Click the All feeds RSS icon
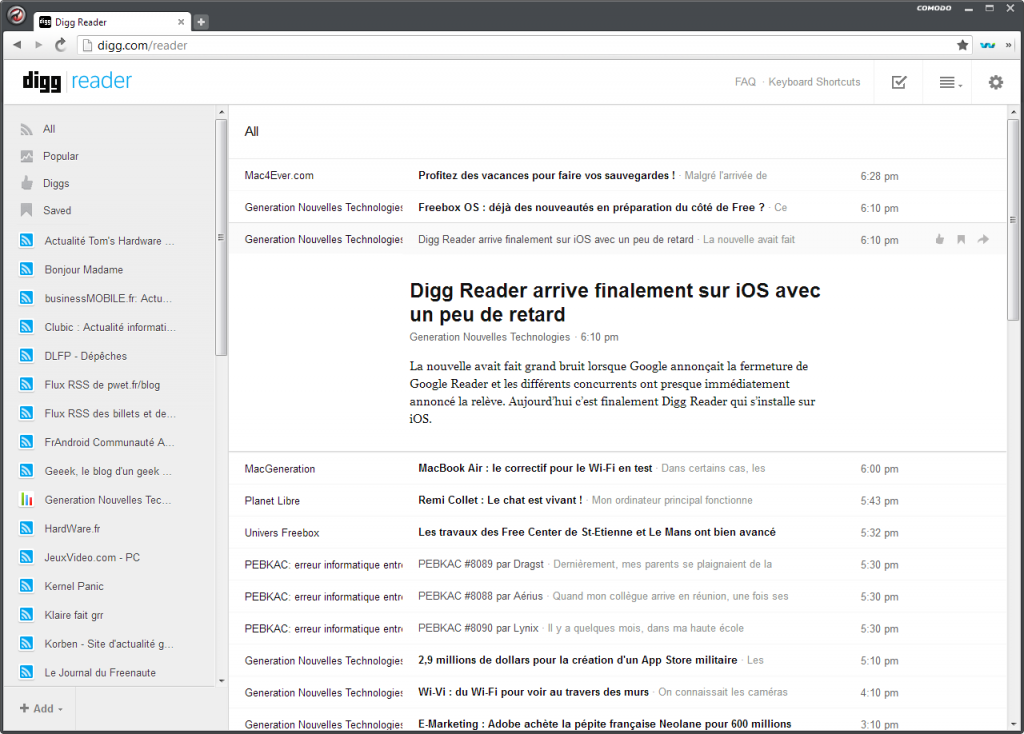This screenshot has width=1024, height=734. [27, 129]
